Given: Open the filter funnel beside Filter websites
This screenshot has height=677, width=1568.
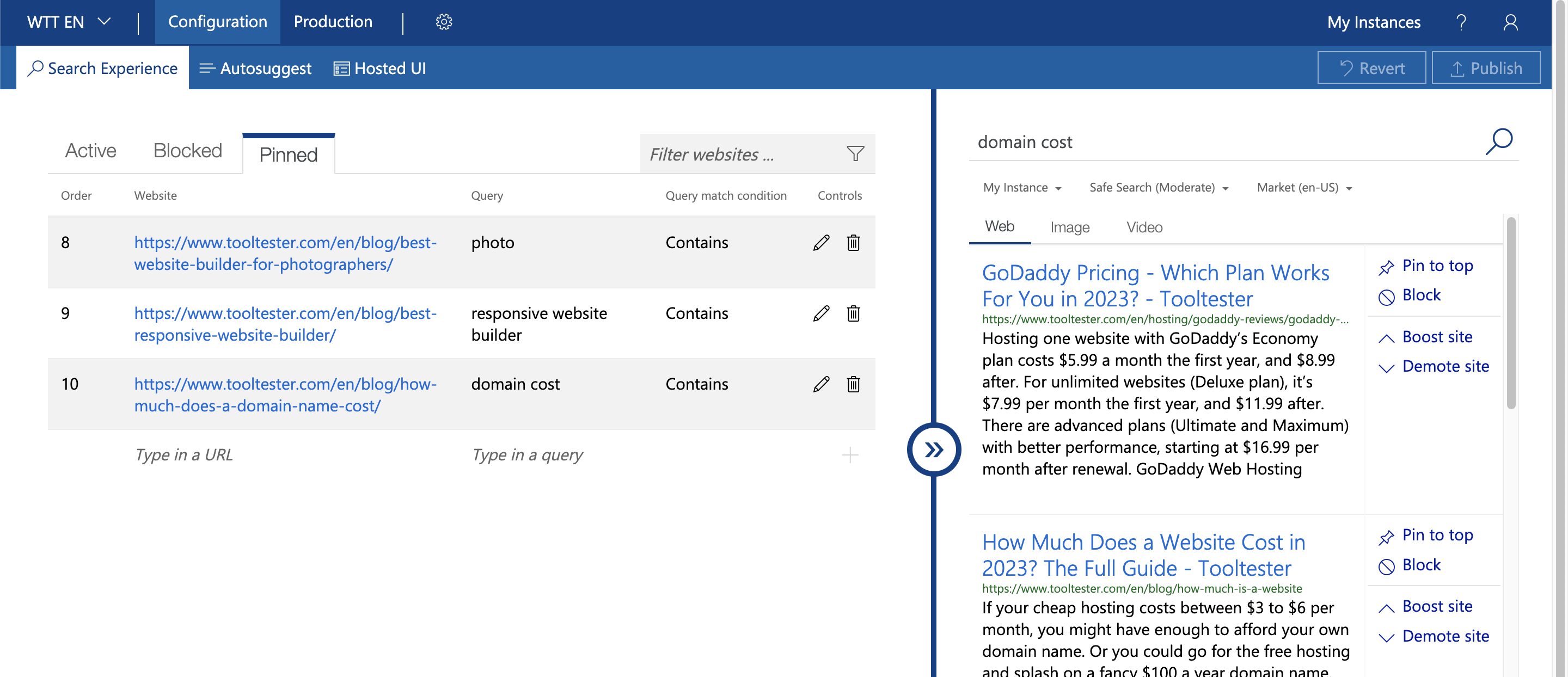Looking at the screenshot, I should [855, 153].
